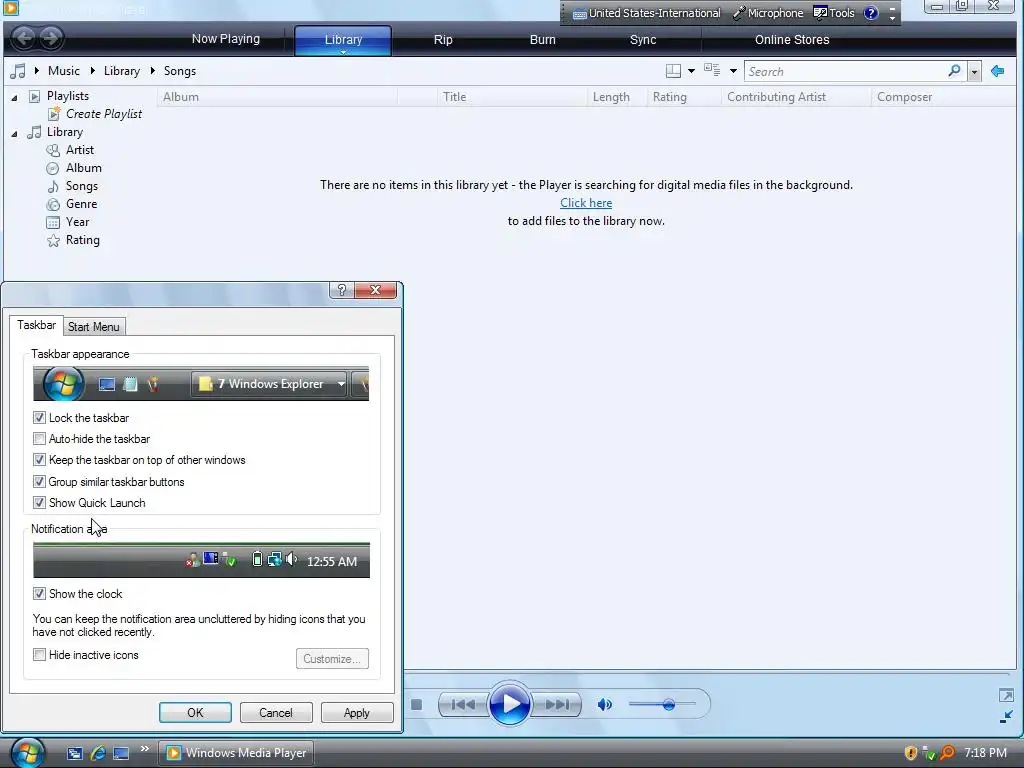Click Create Playlist
This screenshot has height=768, width=1024.
[103, 114]
